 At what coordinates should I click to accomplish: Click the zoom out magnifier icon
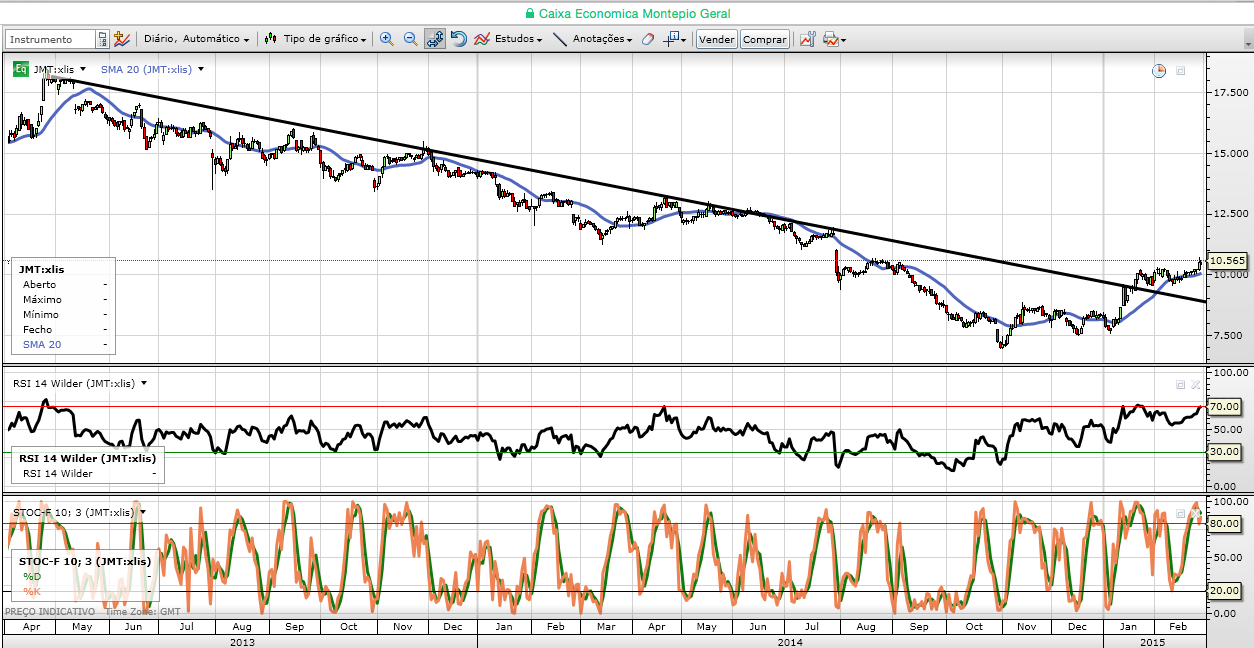point(411,39)
